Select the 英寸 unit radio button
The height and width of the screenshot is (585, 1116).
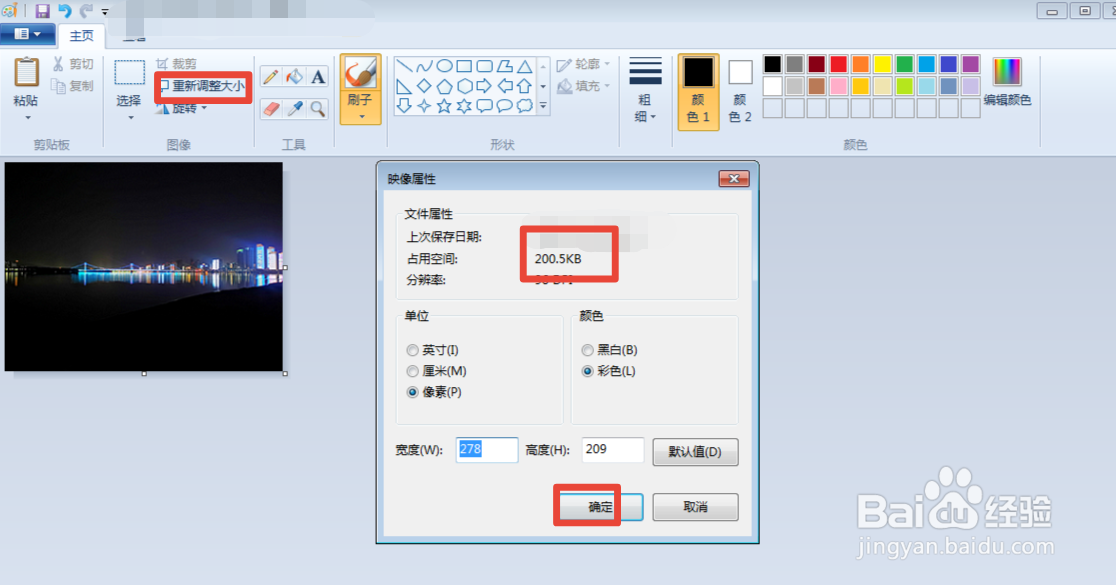[412, 350]
